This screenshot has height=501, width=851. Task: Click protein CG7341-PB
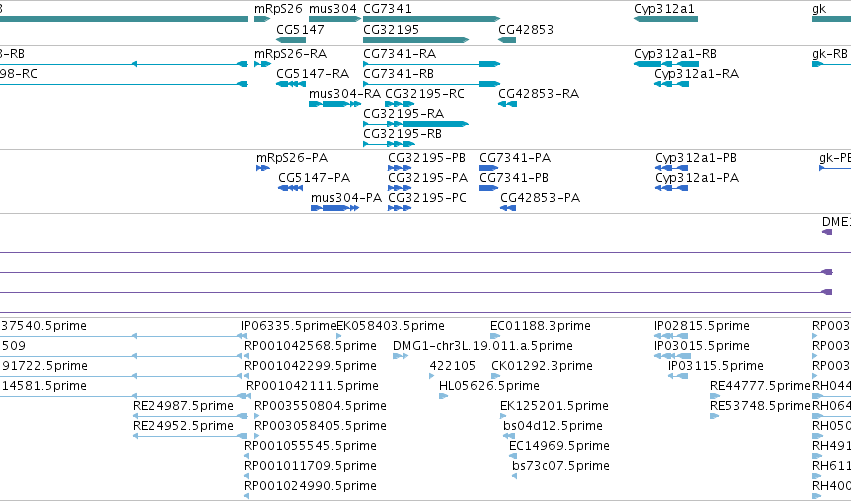pyautogui.click(x=514, y=178)
